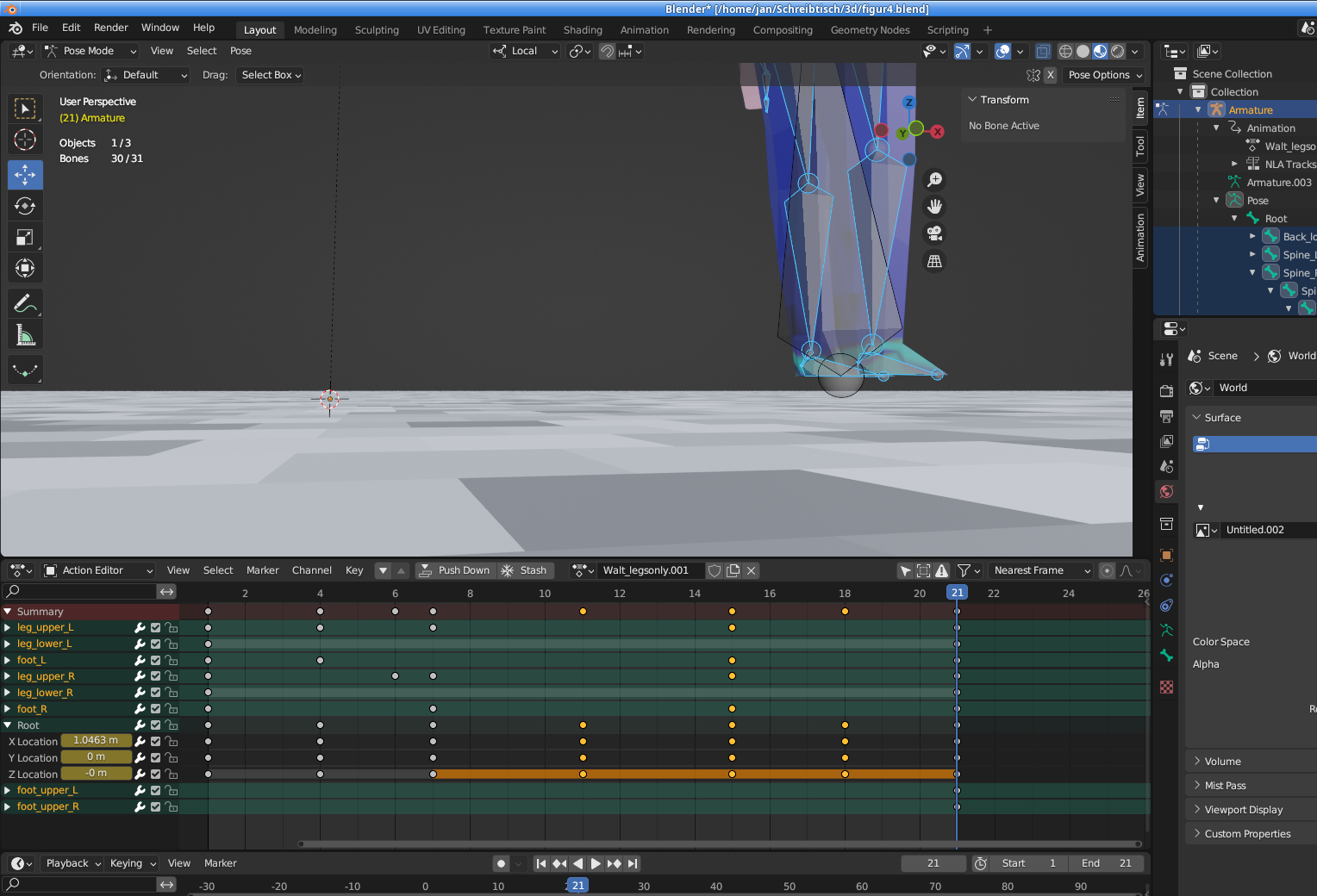Click the X Location value field
Image resolution: width=1317 pixels, height=896 pixels.
[96, 741]
